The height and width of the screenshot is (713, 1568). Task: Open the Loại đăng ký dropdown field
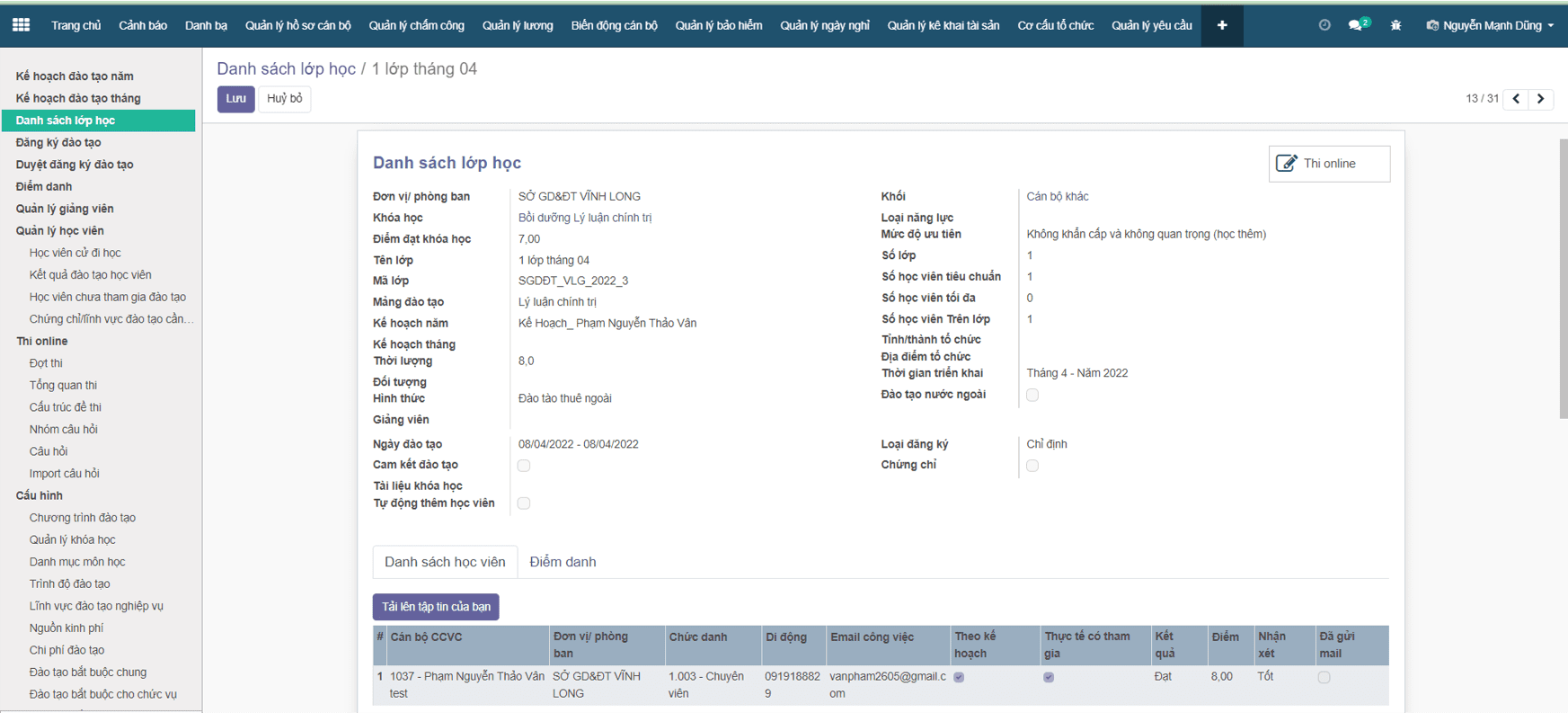click(1195, 444)
